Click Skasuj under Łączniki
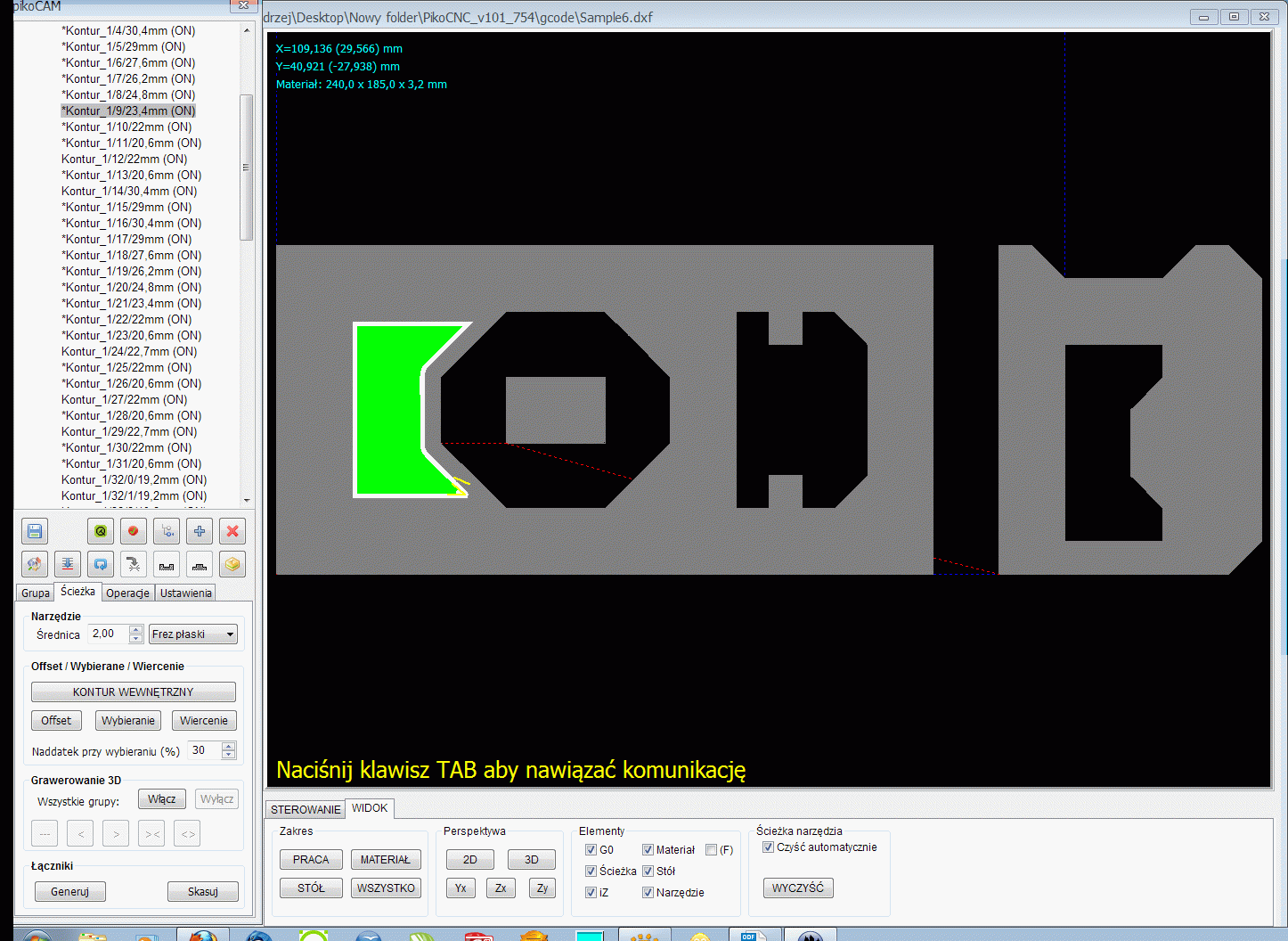The image size is (1288, 941). click(203, 892)
